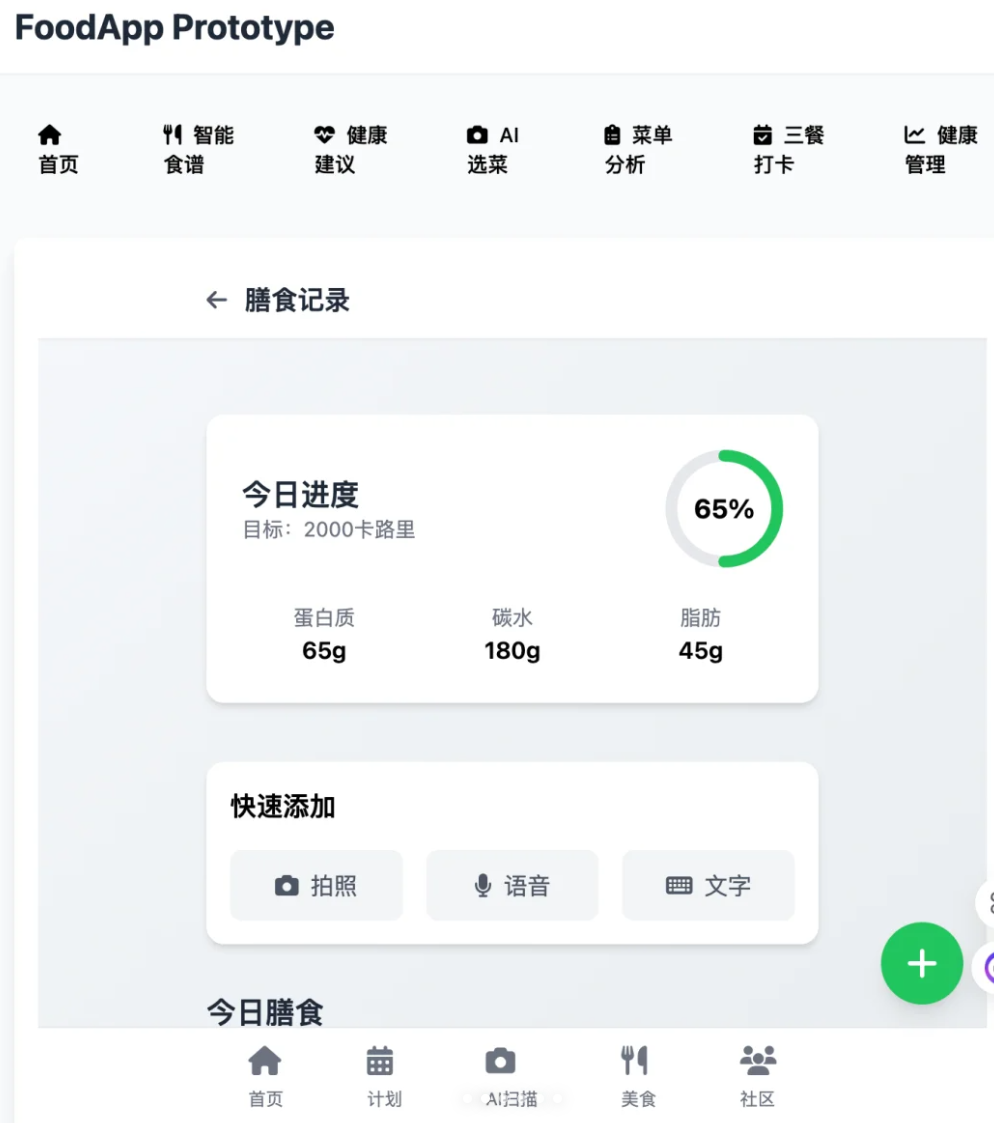Select 美食 fork-knife icon in bottom bar
Viewport: 994px width, 1123px height.
[x=635, y=1061]
